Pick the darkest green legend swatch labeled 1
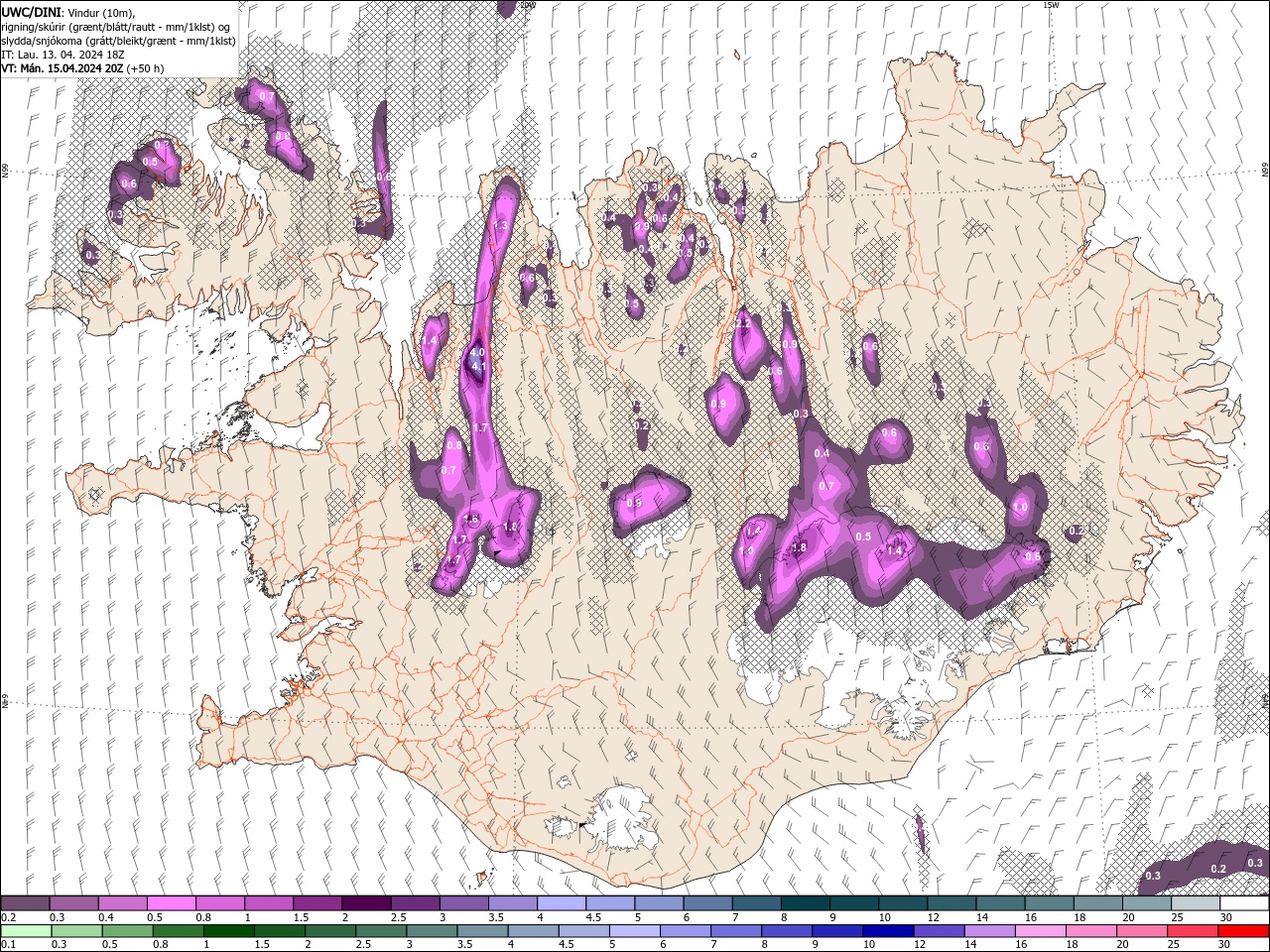 pos(229,931)
